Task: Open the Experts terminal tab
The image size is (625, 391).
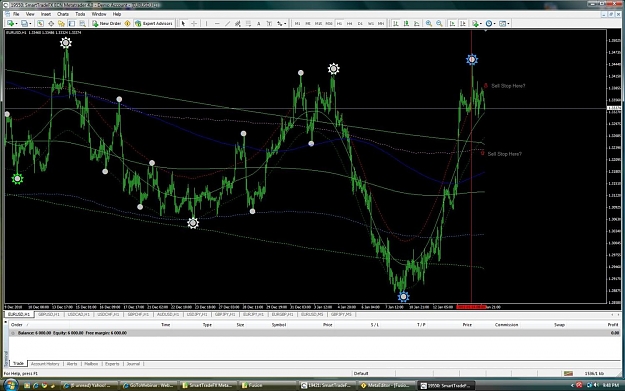Action: 112,364
